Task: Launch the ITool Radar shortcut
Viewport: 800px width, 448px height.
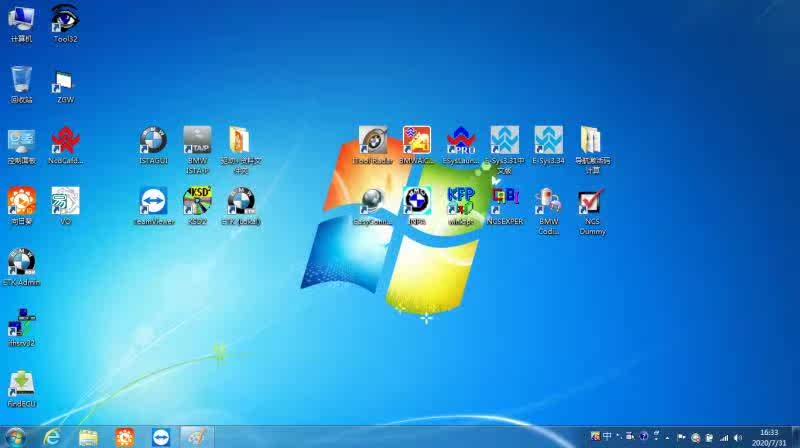Action: tap(372, 145)
